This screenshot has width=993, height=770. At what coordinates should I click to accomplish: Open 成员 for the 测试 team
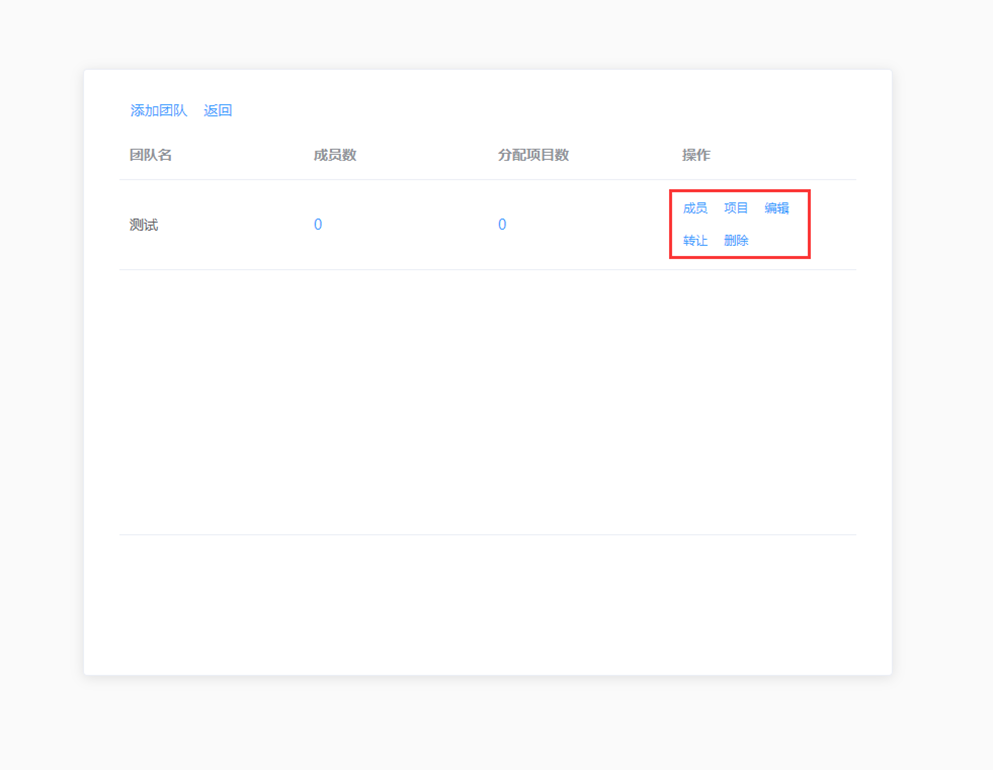tap(695, 208)
